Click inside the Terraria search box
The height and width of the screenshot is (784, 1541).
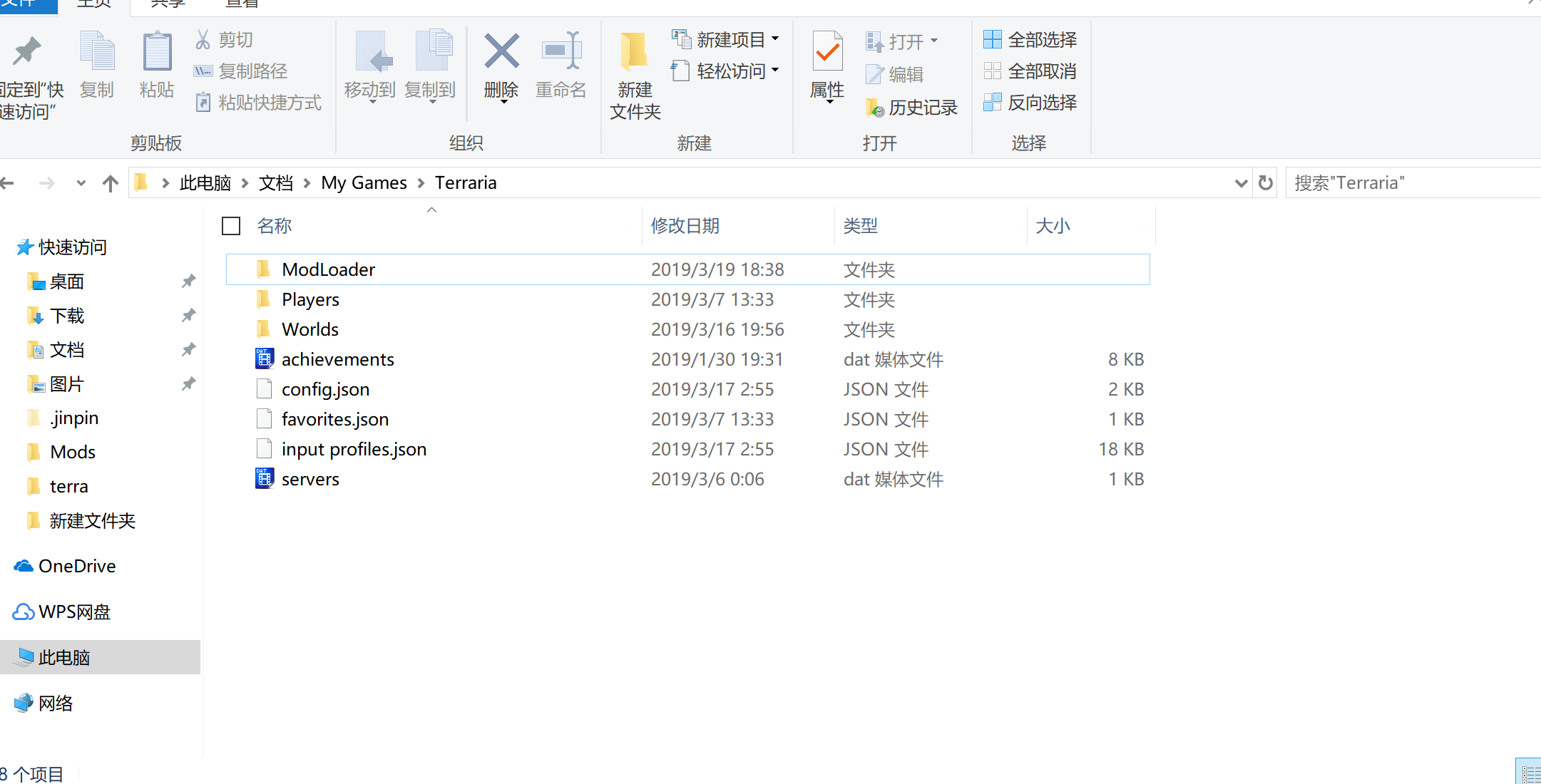point(1391,182)
